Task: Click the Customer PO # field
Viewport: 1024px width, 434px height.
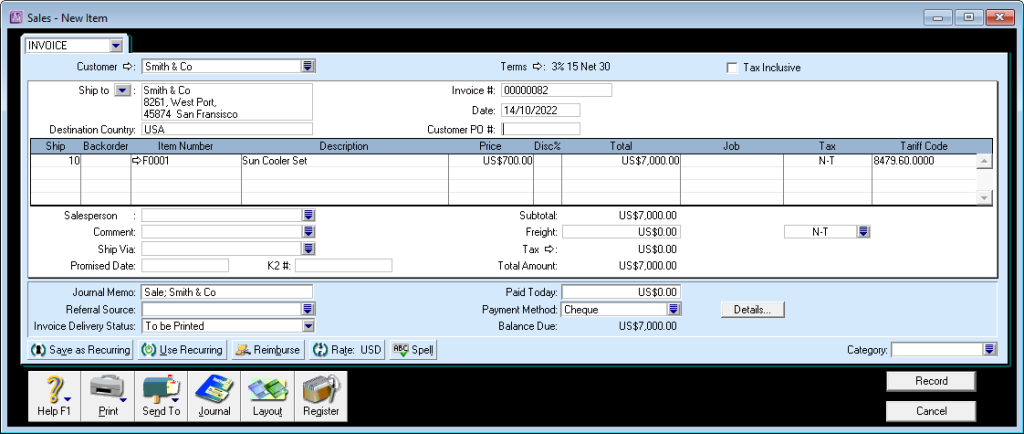Action: (541, 129)
